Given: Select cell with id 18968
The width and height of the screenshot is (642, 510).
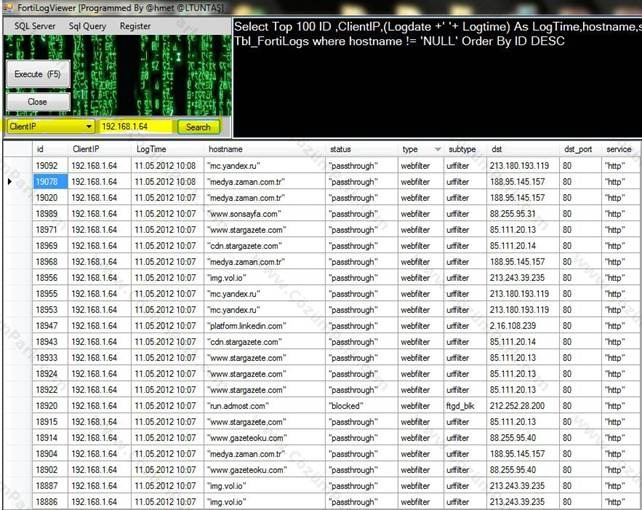Looking at the screenshot, I should pyautogui.click(x=50, y=262).
